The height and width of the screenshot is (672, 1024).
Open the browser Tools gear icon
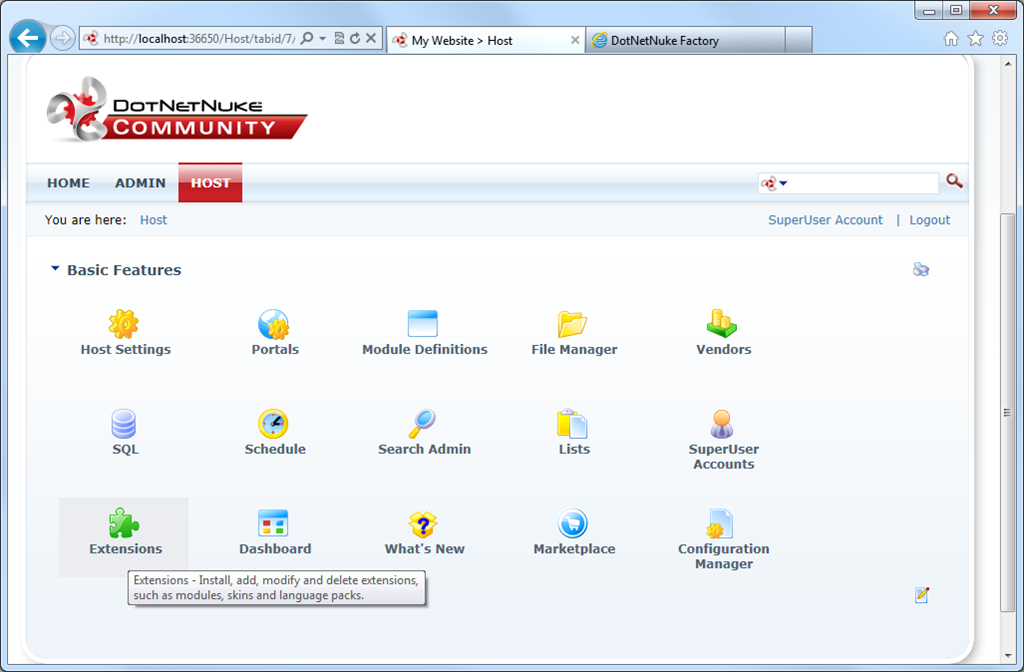(1000, 39)
